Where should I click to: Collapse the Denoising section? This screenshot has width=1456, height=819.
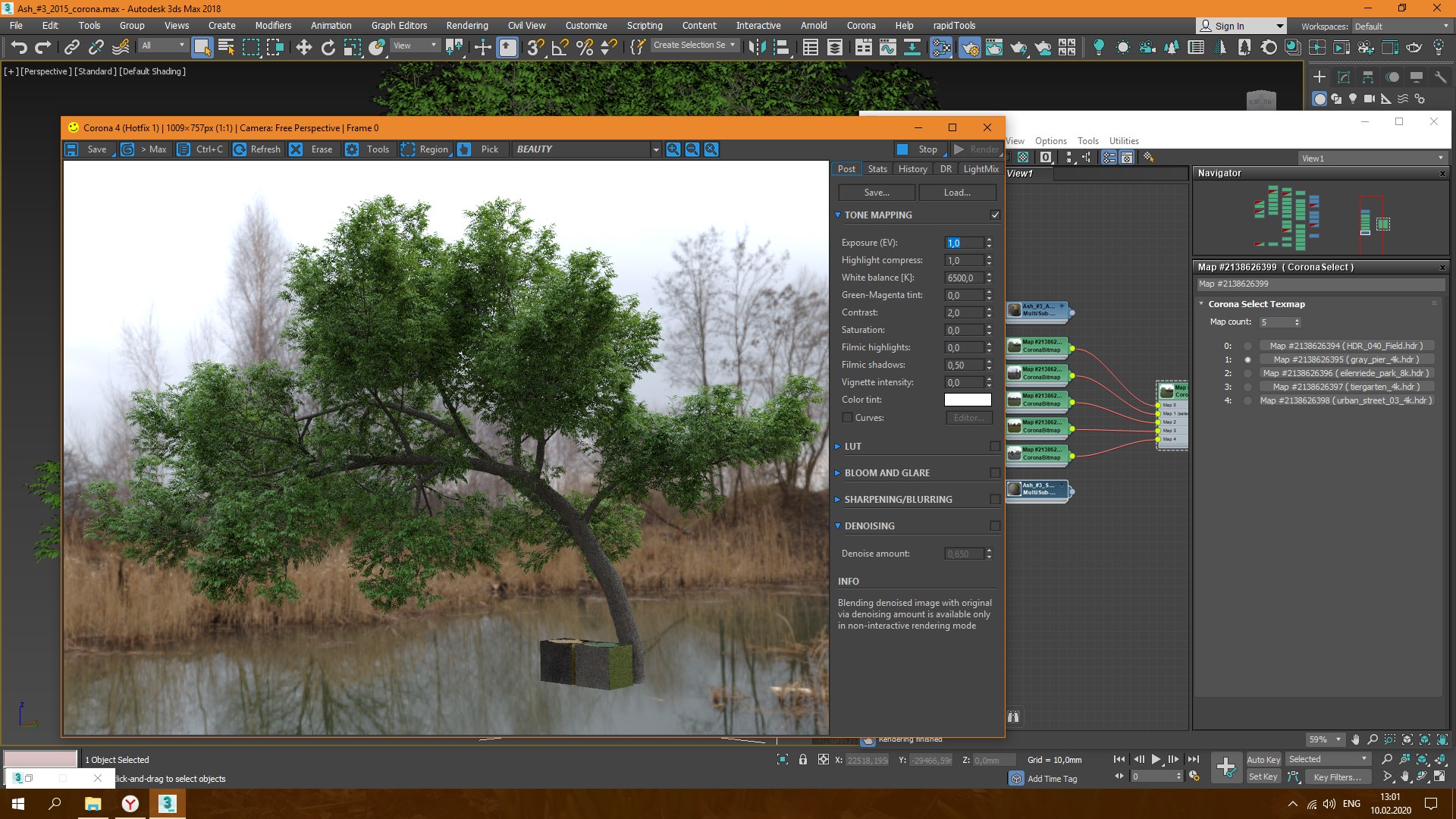coord(838,526)
